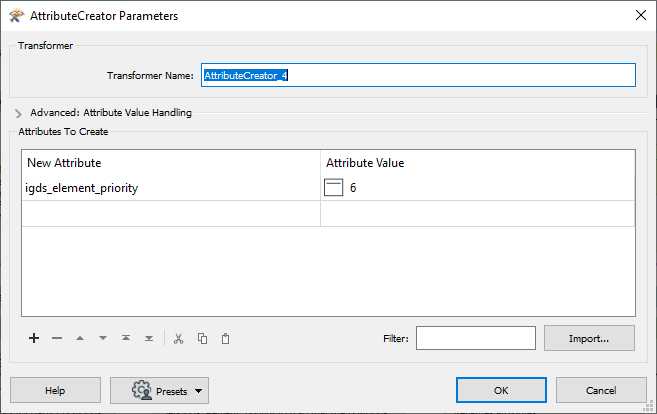This screenshot has height=414, width=657.
Task: Click the gear icon on Presets button
Action: click(x=142, y=390)
